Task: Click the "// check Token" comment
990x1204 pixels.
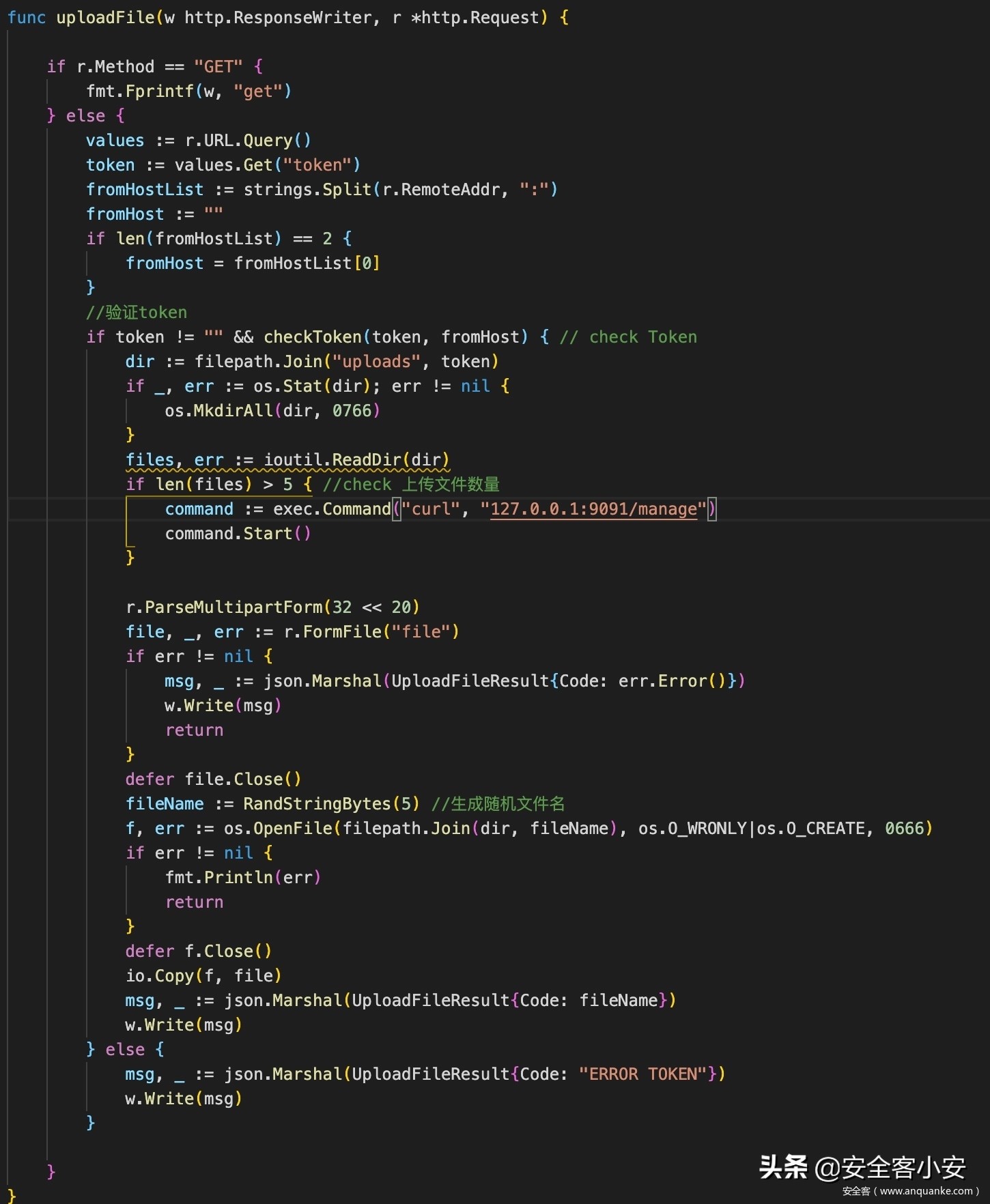Action: pos(628,337)
